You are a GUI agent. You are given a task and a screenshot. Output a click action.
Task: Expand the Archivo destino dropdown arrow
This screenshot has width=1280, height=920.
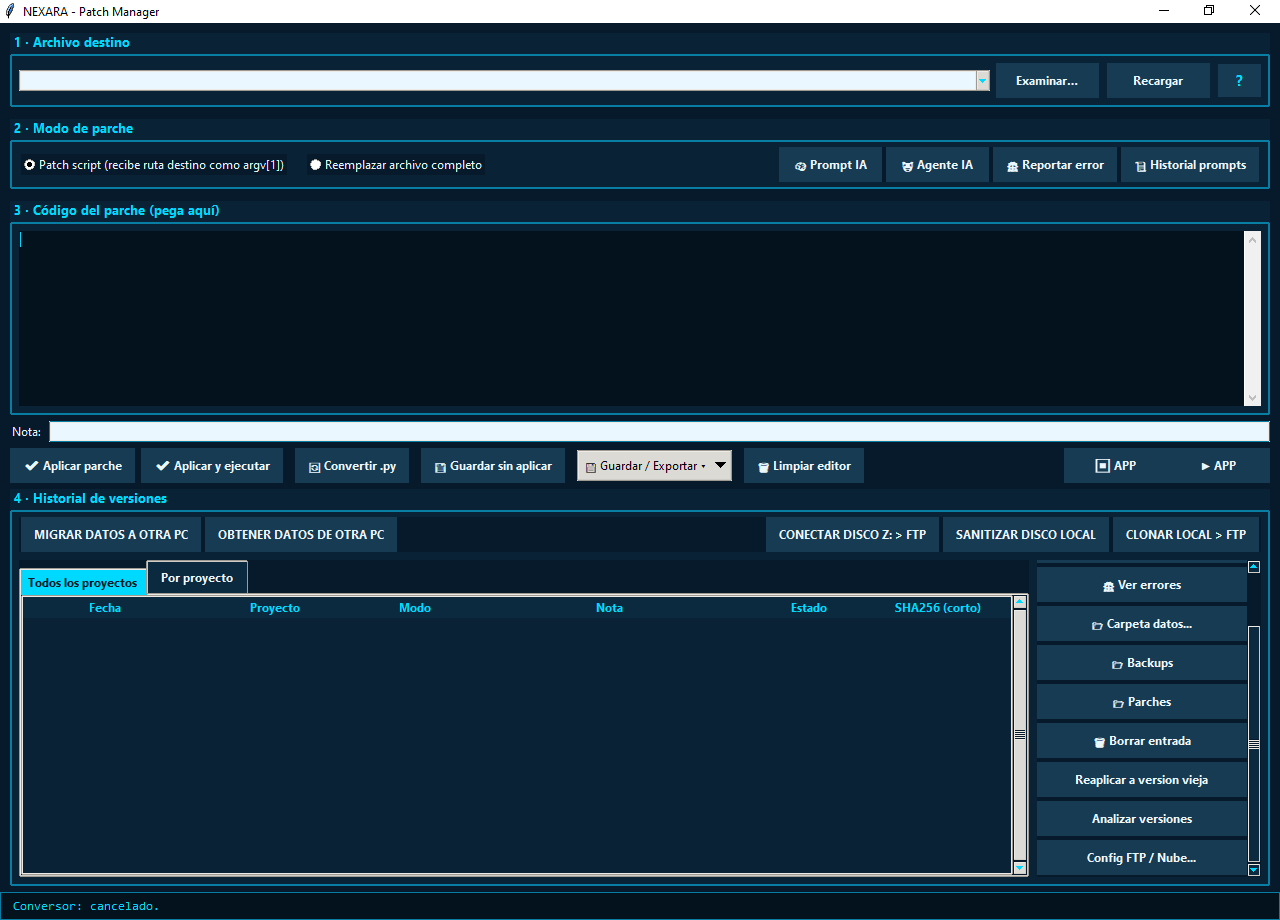click(x=982, y=81)
